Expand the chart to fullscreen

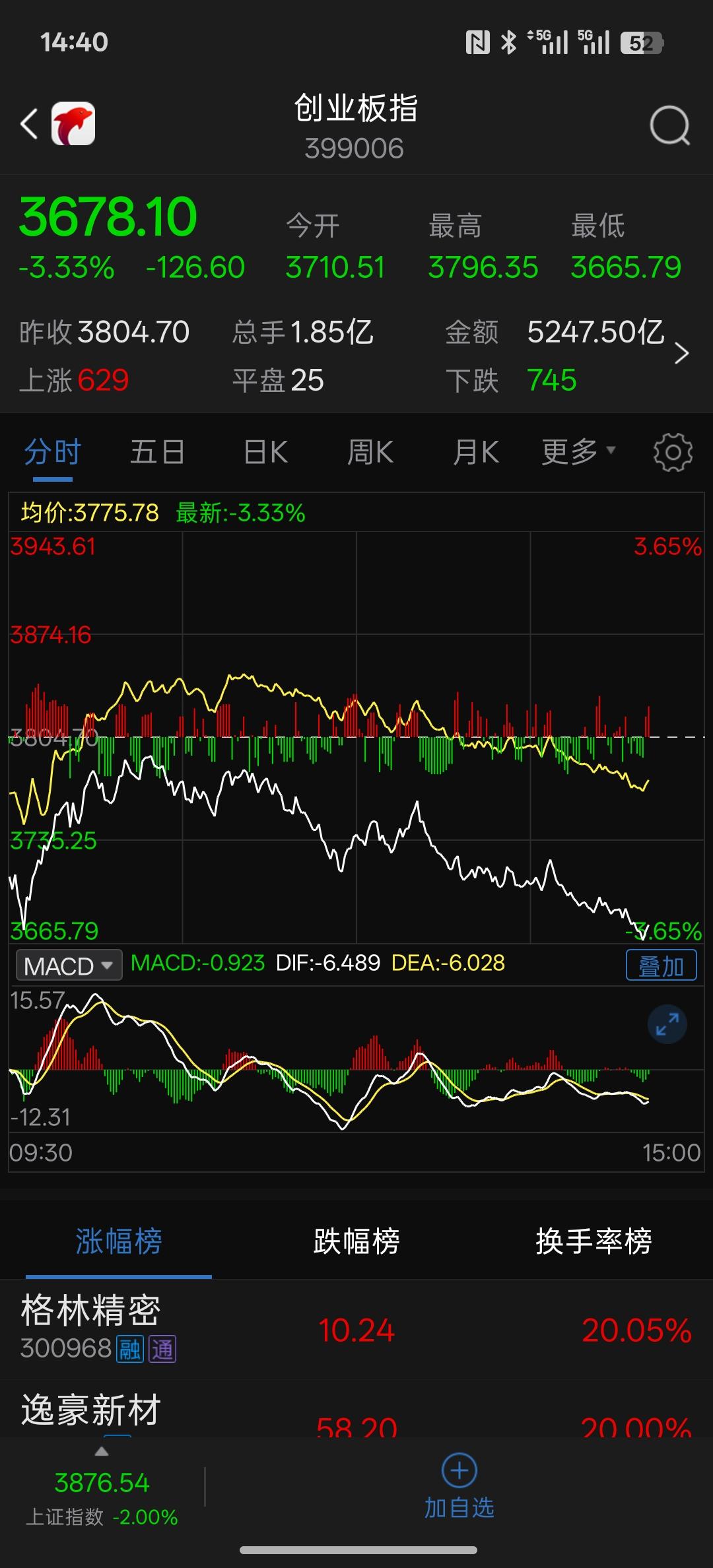(667, 1024)
